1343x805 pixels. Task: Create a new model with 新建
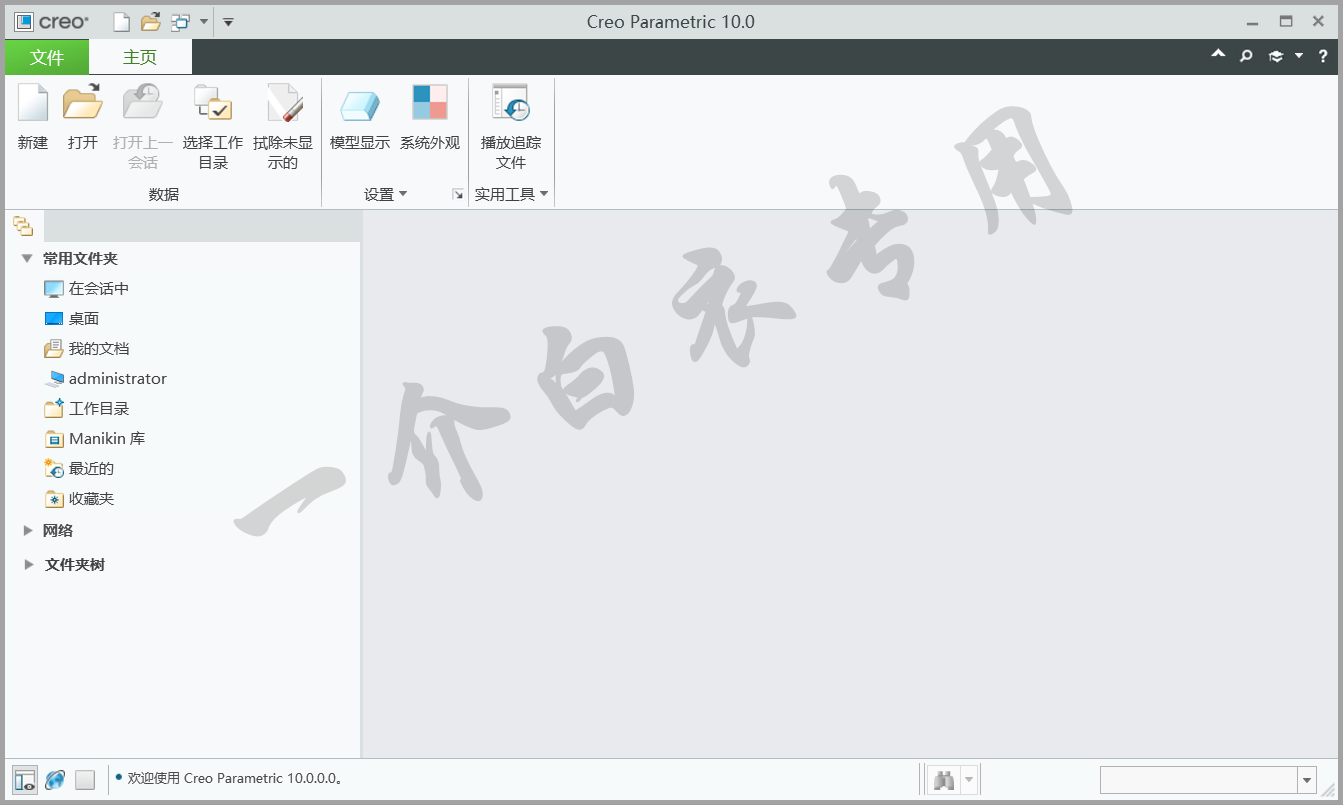point(33,118)
